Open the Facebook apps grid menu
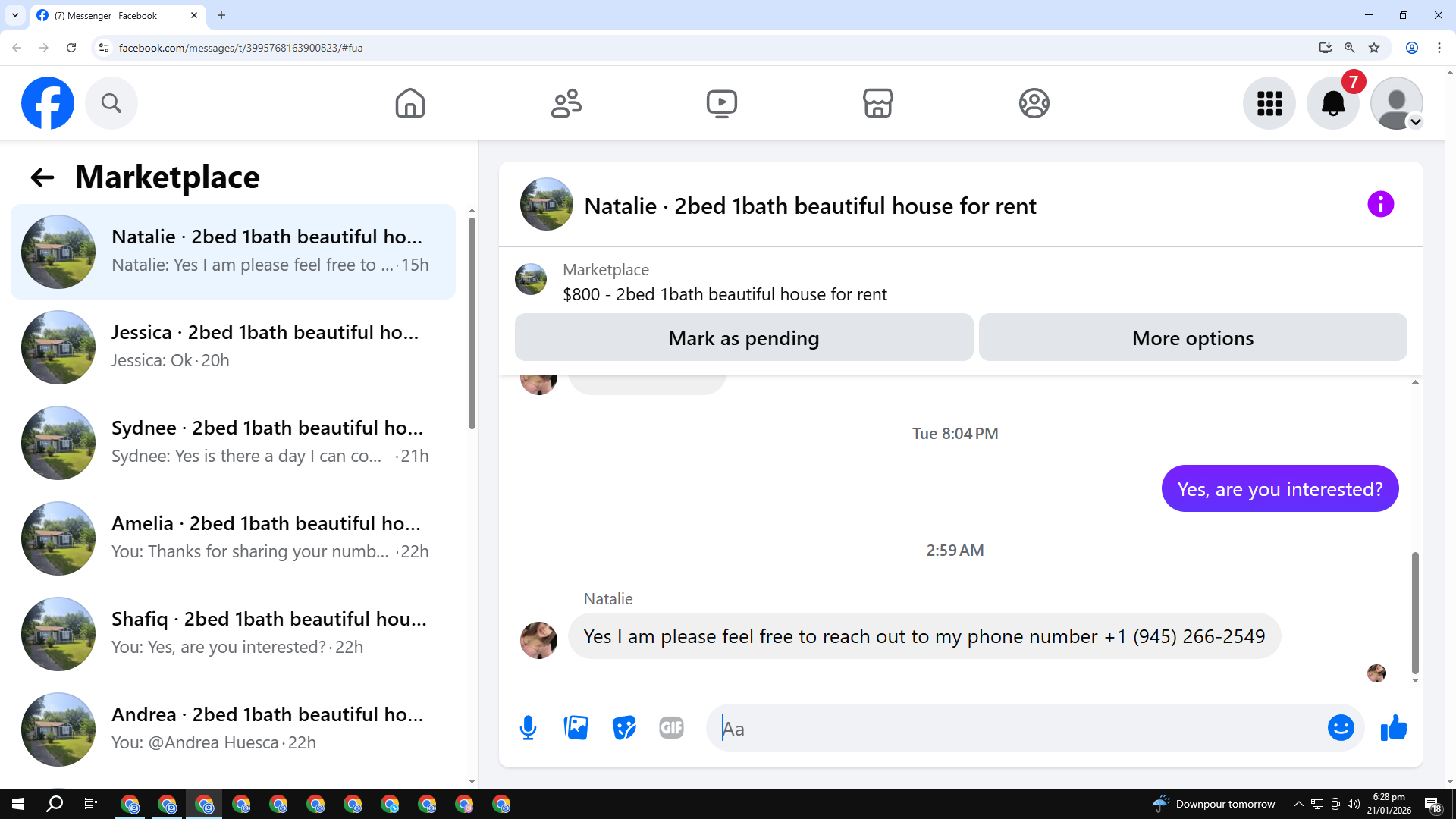 tap(1269, 103)
